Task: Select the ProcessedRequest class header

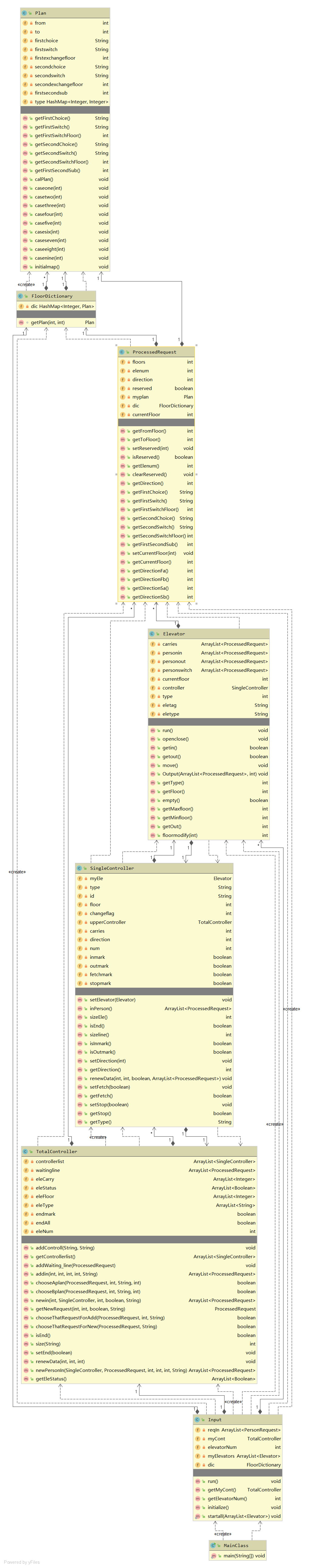Action: click(x=156, y=352)
